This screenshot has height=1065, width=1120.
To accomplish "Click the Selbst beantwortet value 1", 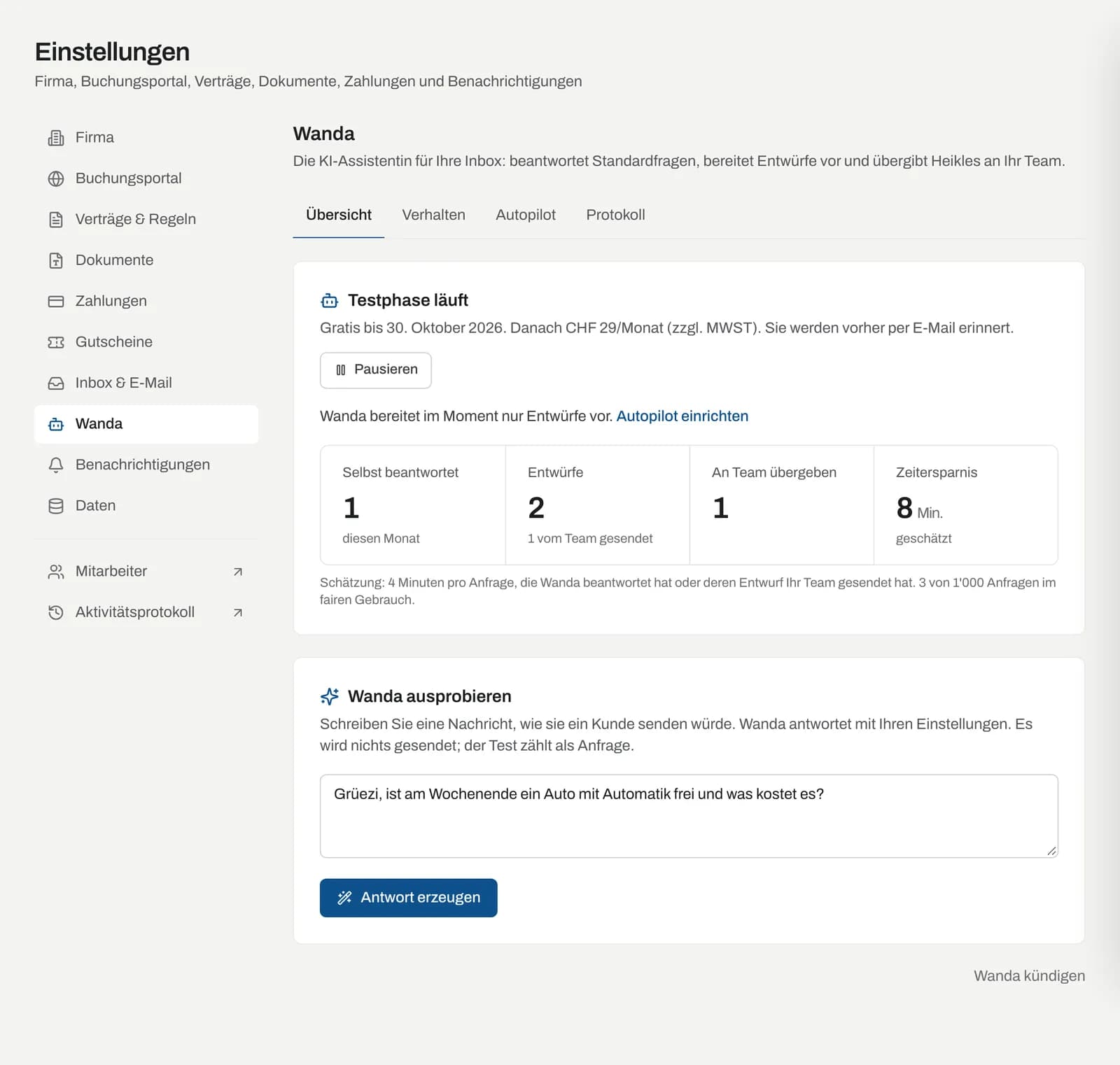I will [351, 508].
